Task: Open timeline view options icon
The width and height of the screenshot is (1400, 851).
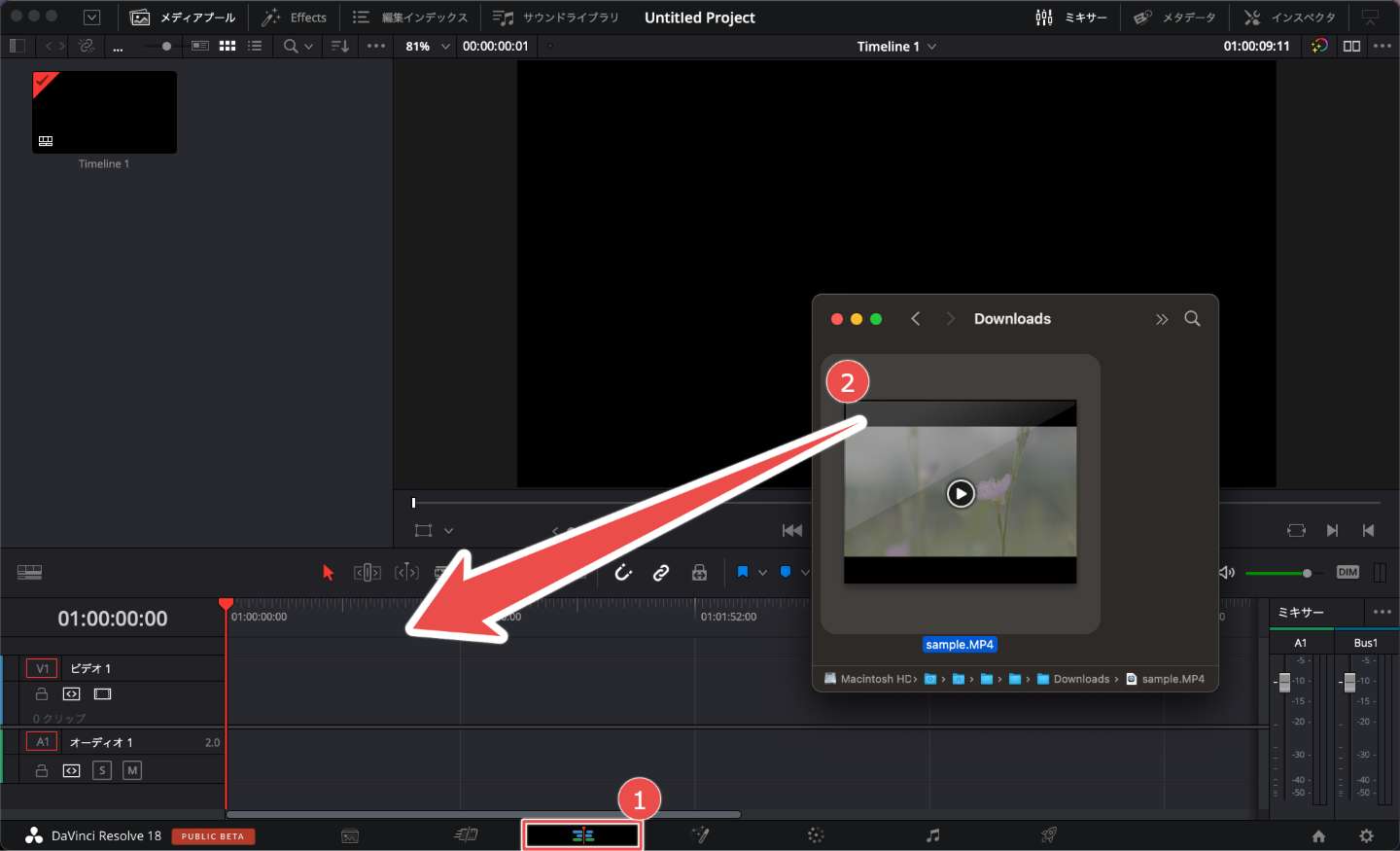Action: [x=29, y=573]
